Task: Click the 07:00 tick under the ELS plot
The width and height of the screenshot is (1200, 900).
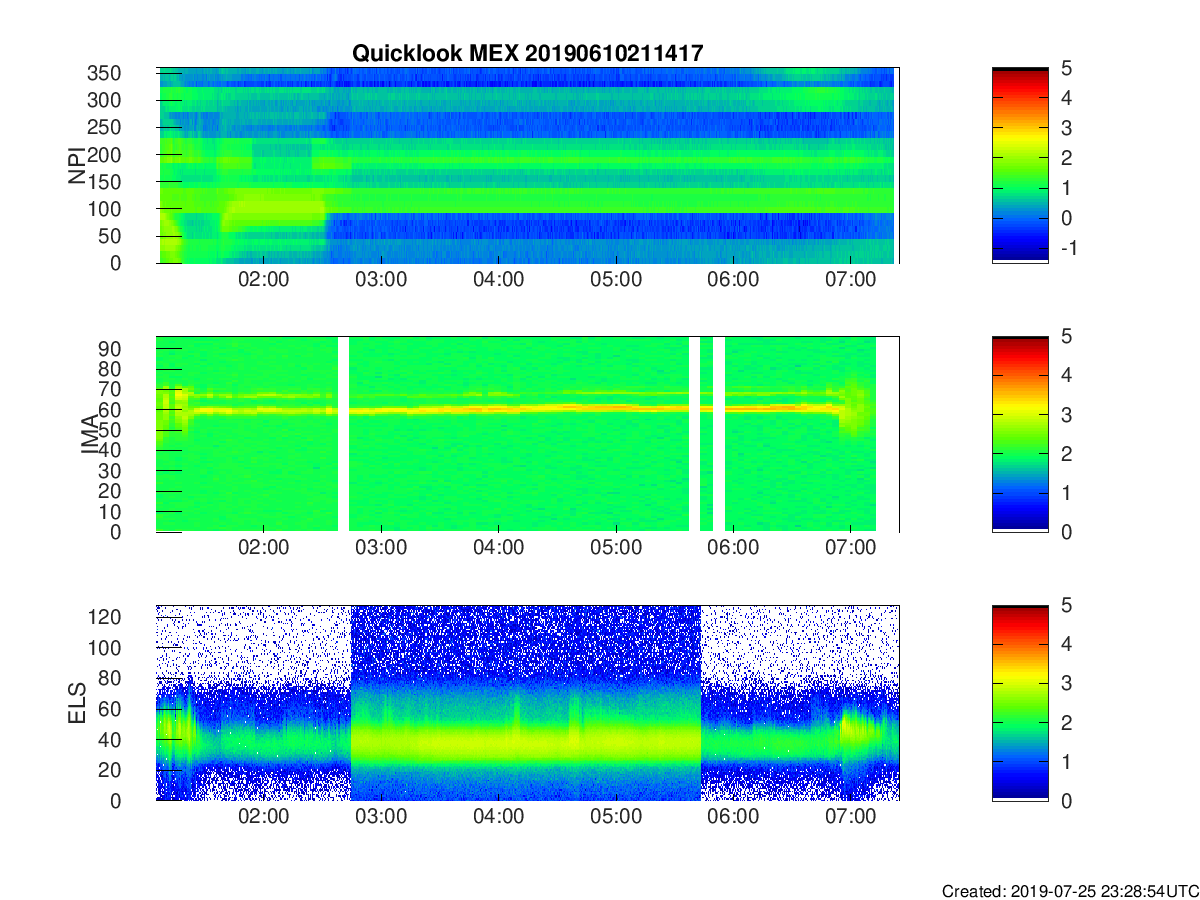Action: pos(850,818)
